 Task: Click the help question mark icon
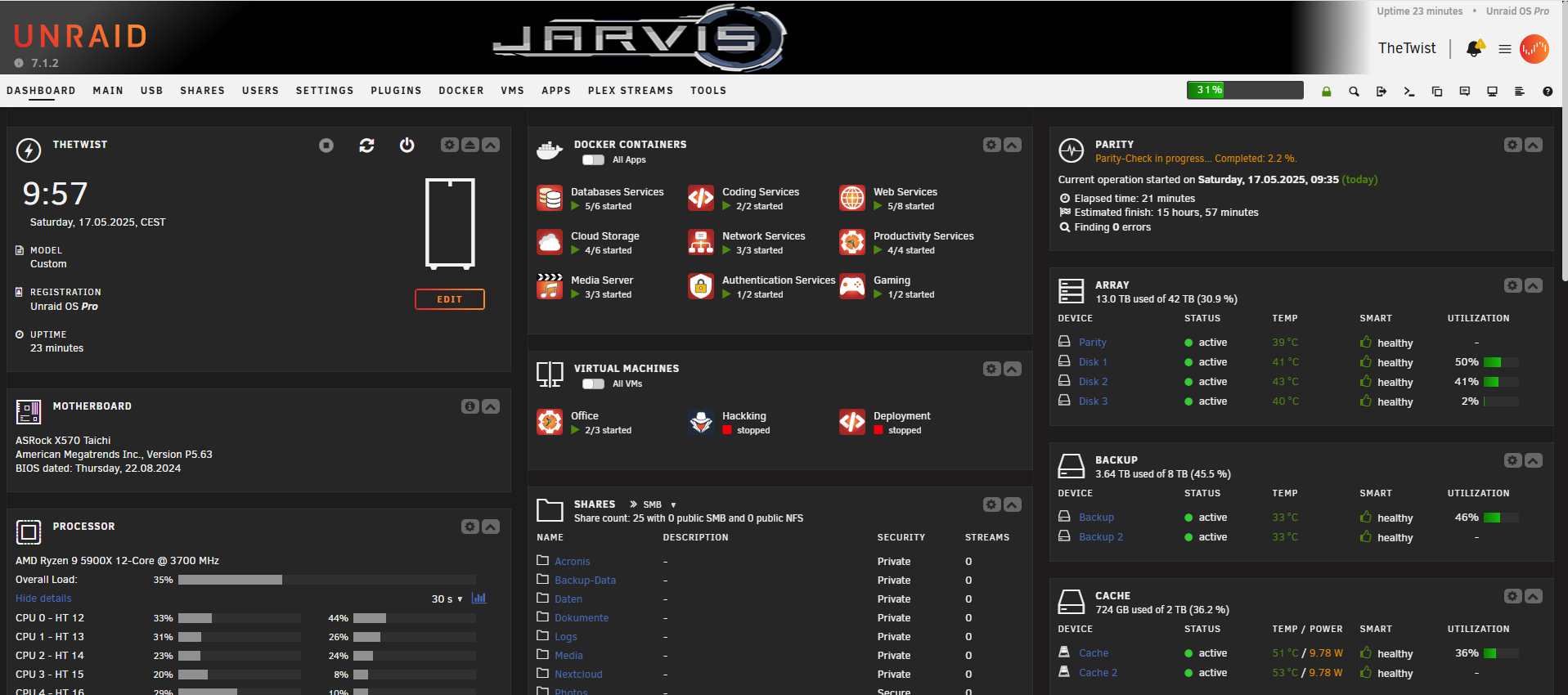pyautogui.click(x=1548, y=92)
